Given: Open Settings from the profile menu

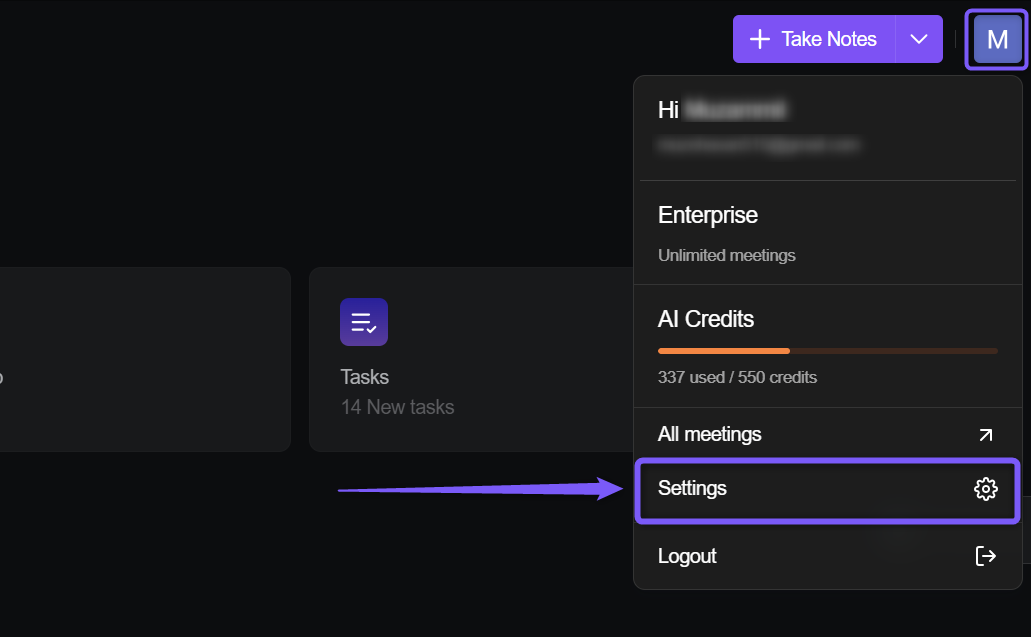Looking at the screenshot, I should click(827, 490).
